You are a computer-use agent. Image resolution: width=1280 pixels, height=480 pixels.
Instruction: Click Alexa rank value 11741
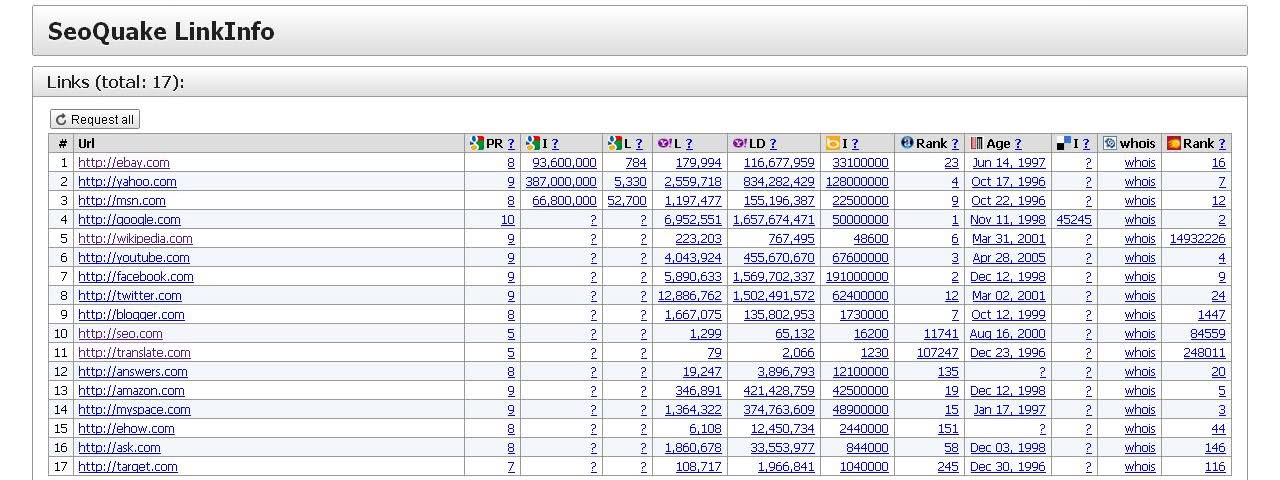pyautogui.click(x=941, y=334)
